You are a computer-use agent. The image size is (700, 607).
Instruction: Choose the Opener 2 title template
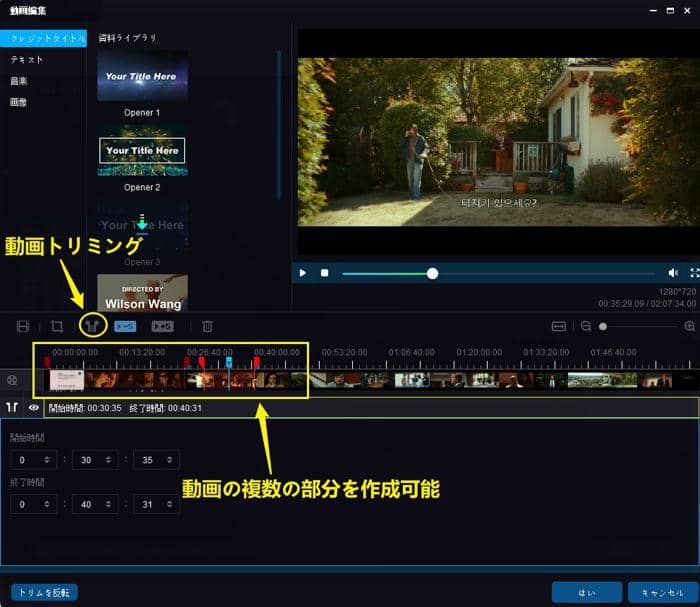tap(142, 150)
